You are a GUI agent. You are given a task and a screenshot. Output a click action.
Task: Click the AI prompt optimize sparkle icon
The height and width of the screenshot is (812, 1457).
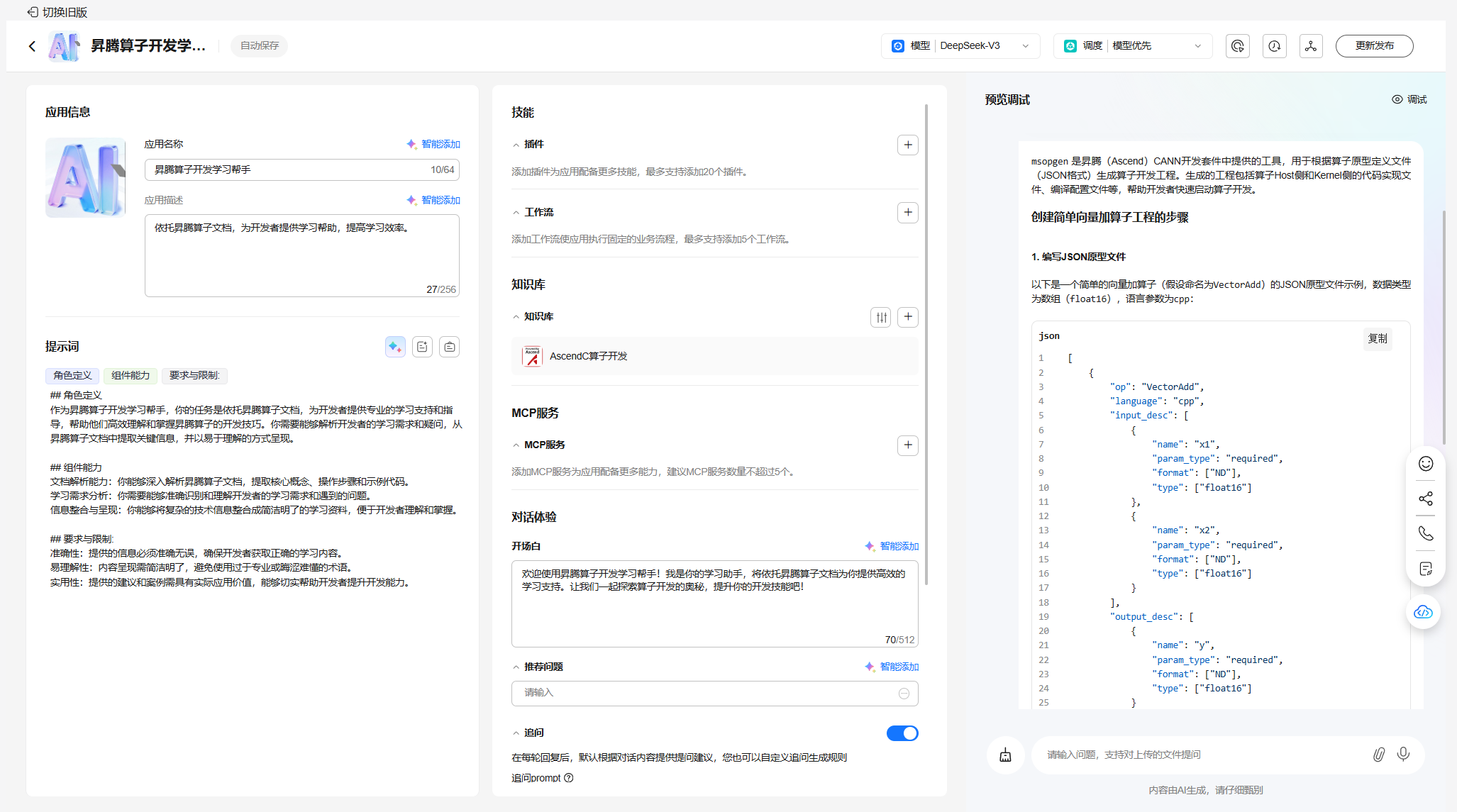coord(395,347)
